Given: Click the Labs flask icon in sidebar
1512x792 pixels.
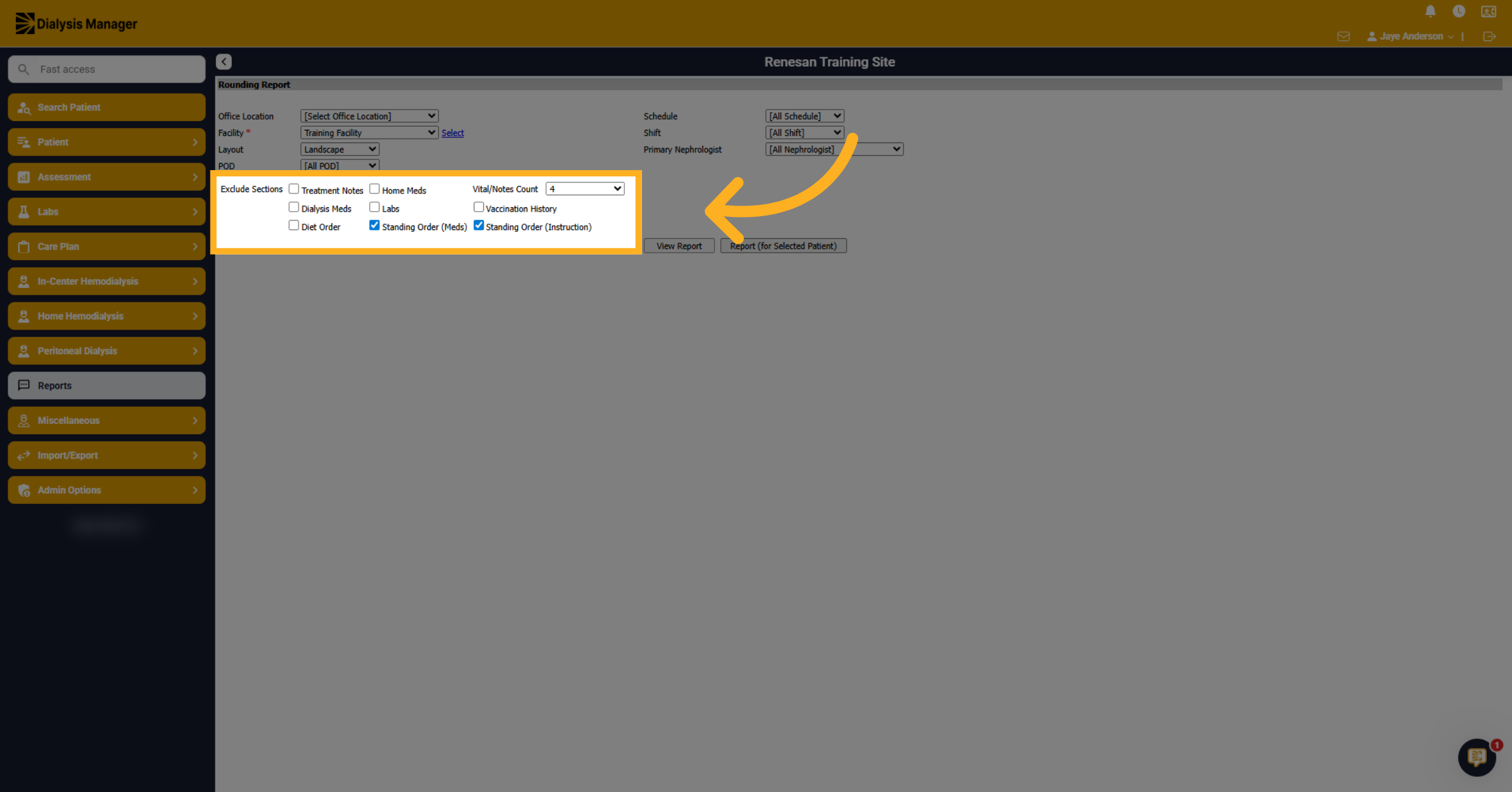Looking at the screenshot, I should pos(24,212).
